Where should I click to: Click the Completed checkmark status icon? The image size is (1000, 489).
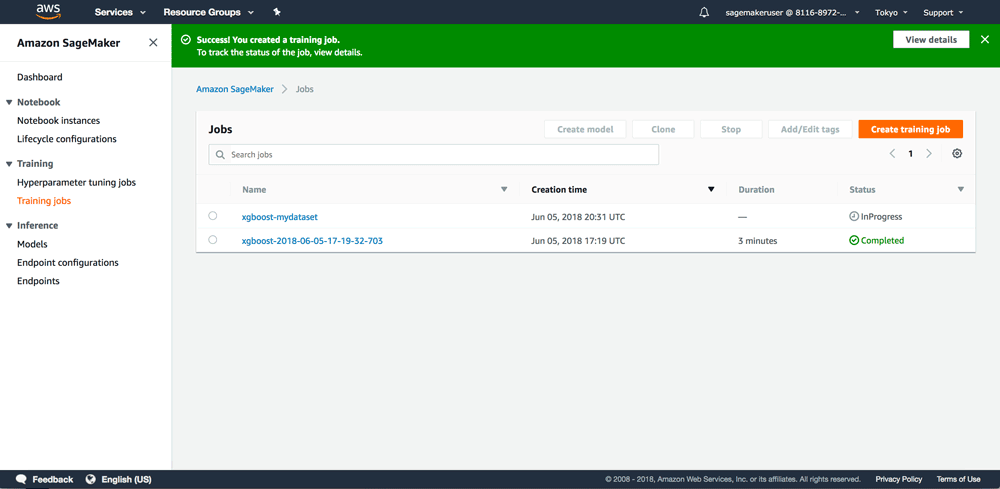pos(854,240)
